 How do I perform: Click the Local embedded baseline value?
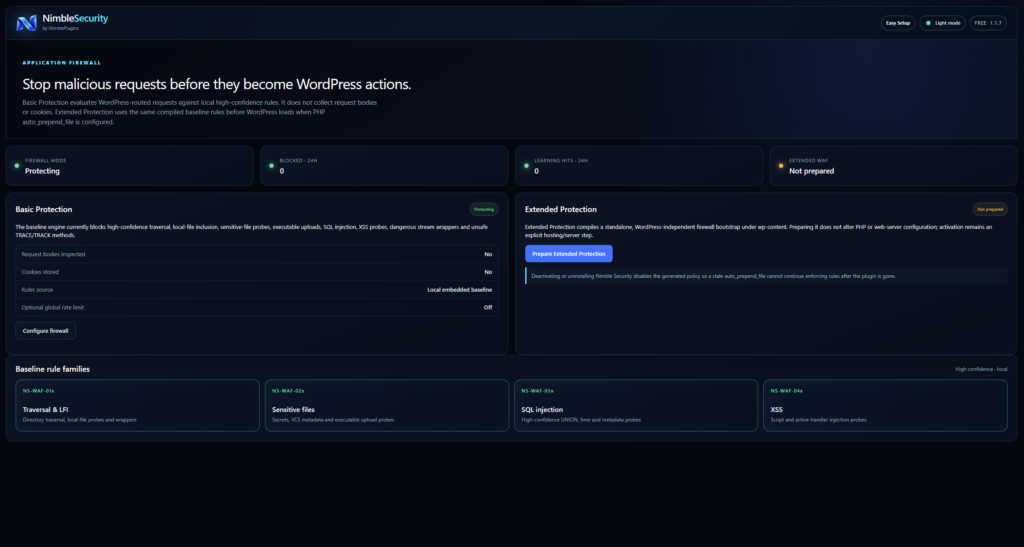tap(460, 290)
